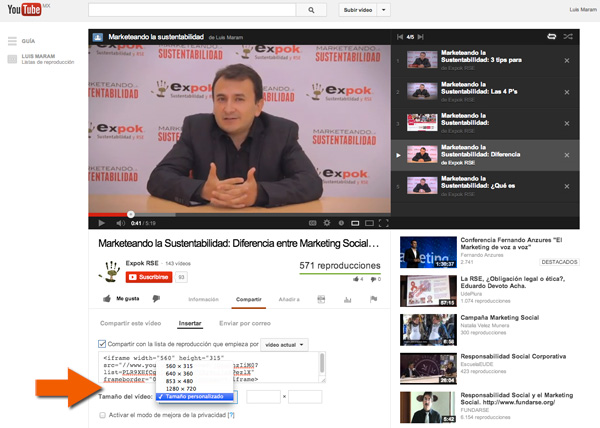Viewport: 600px width, 428px height.
Task: Open the 'vídeo actual' dropdown
Action: (283, 344)
